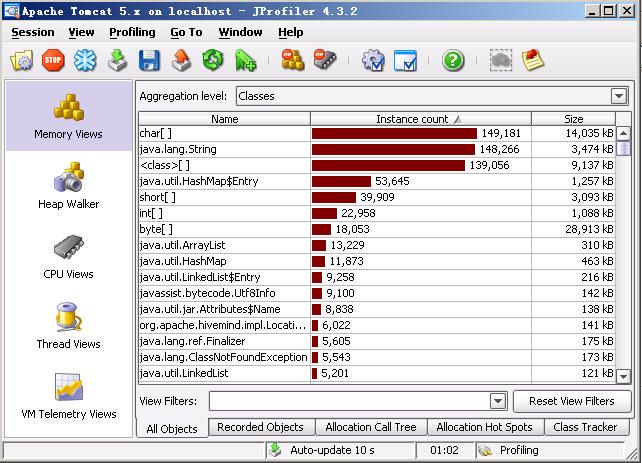Viewport: 642px width, 463px height.
Task: Open the Help menu
Action: (291, 32)
